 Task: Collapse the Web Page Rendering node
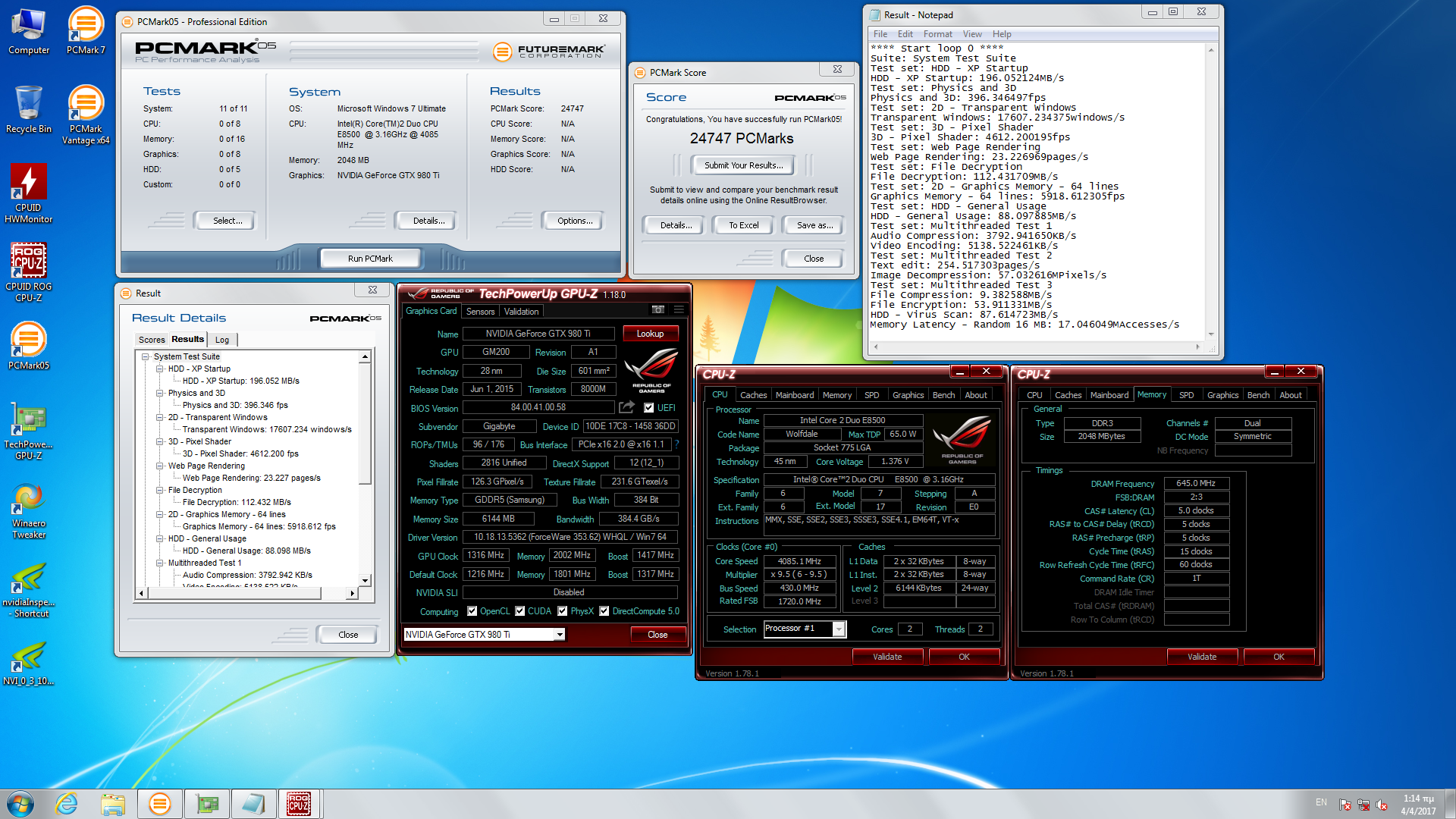(x=160, y=466)
